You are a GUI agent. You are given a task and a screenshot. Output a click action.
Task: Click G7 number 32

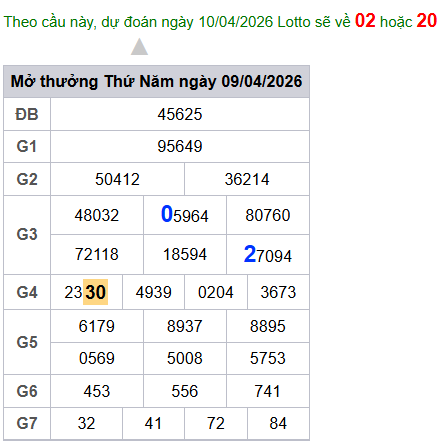point(86,424)
